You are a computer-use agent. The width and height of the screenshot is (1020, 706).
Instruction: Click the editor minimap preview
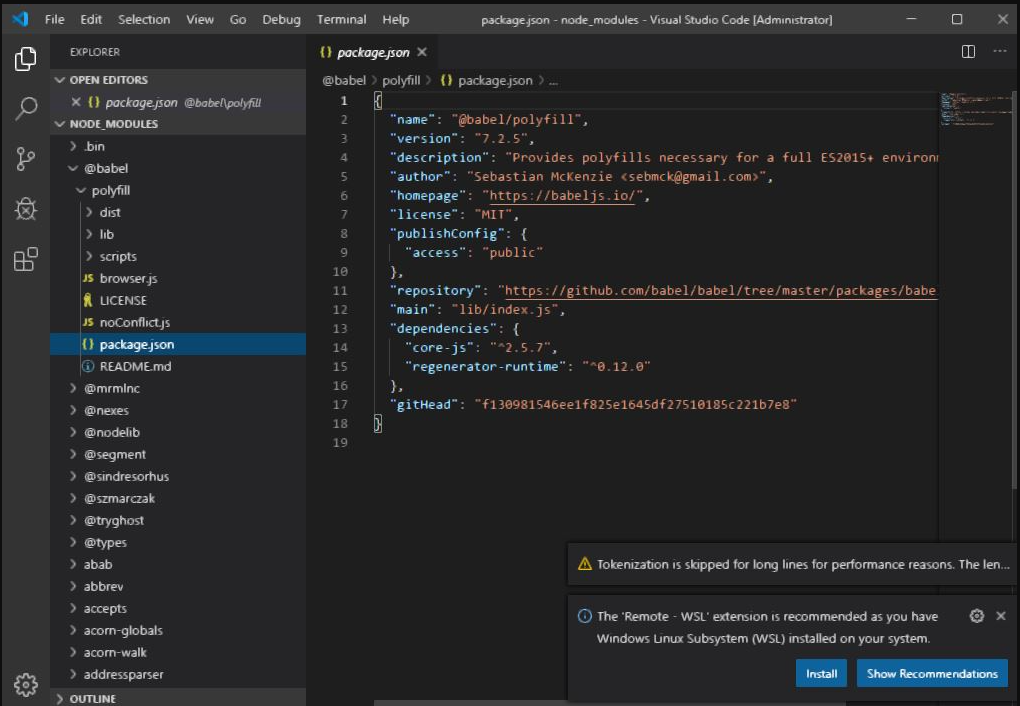[974, 111]
